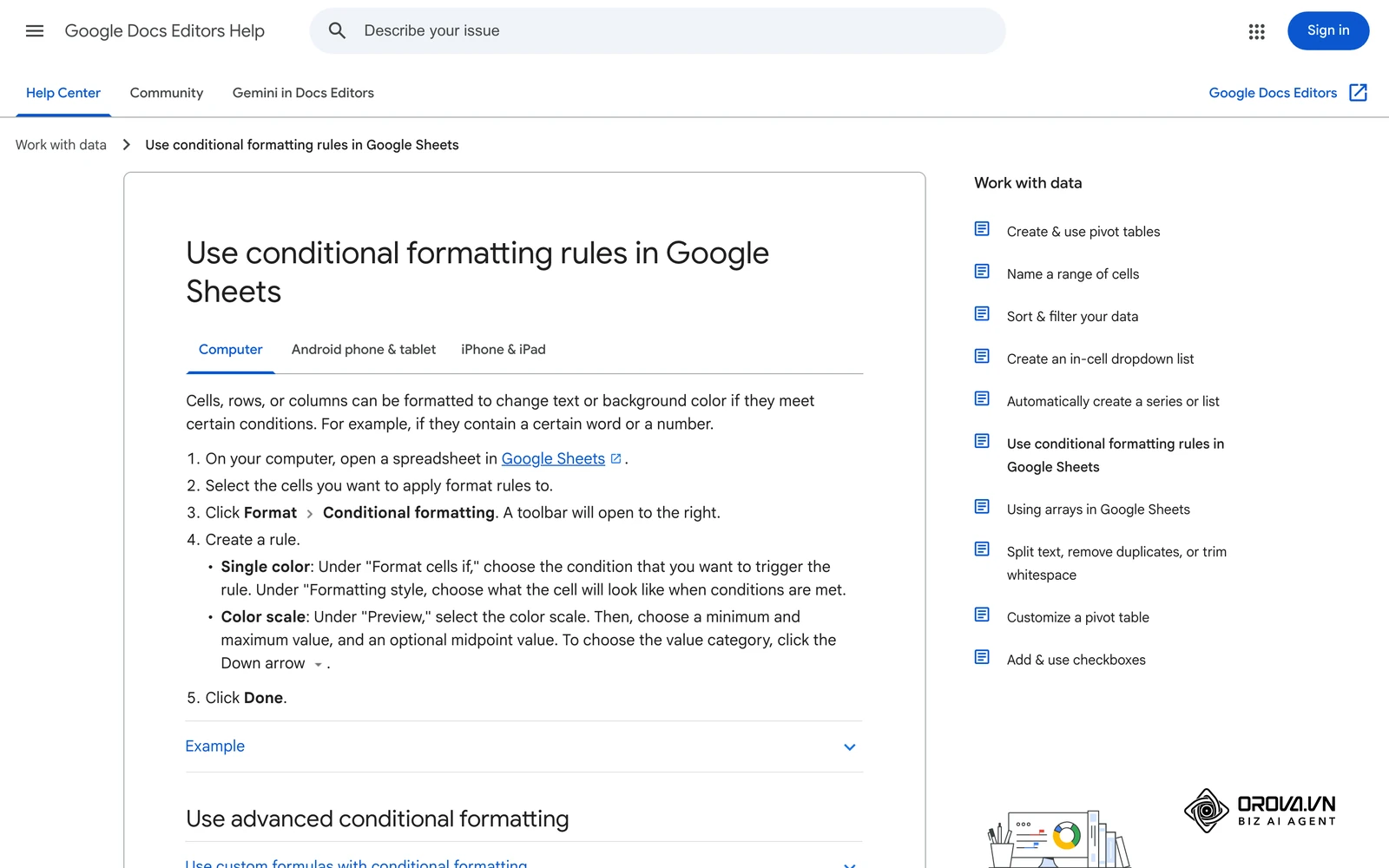This screenshot has width=1389, height=868.
Task: Open Using arrays in Google Sheets article
Action: coord(1098,510)
